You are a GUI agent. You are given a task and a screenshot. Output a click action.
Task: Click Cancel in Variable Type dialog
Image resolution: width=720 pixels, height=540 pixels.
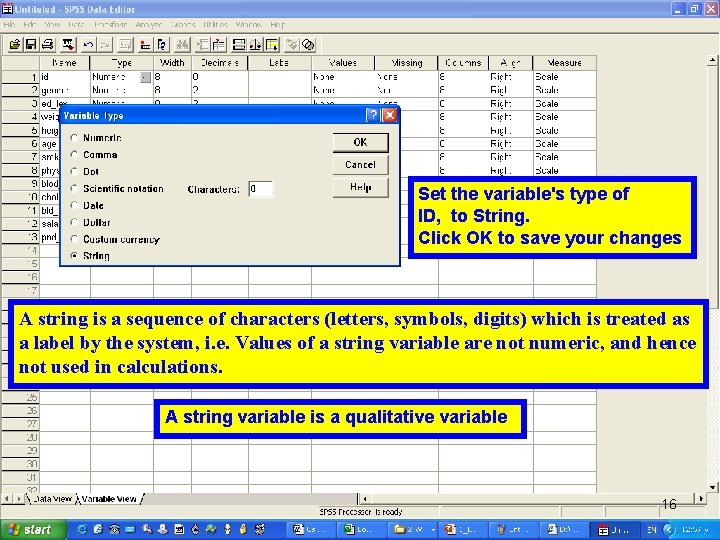tap(360, 164)
